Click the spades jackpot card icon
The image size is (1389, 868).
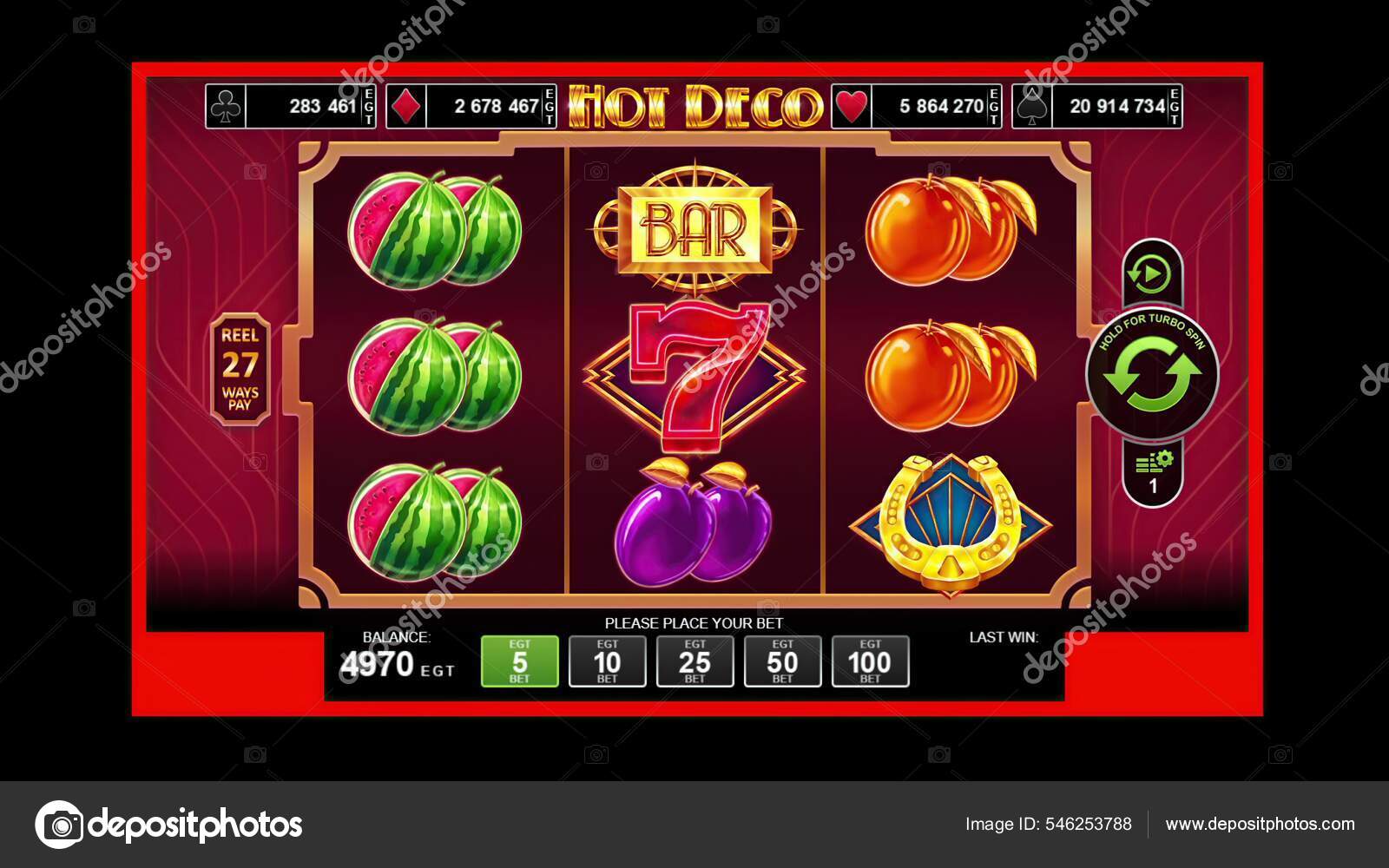coord(1032,107)
